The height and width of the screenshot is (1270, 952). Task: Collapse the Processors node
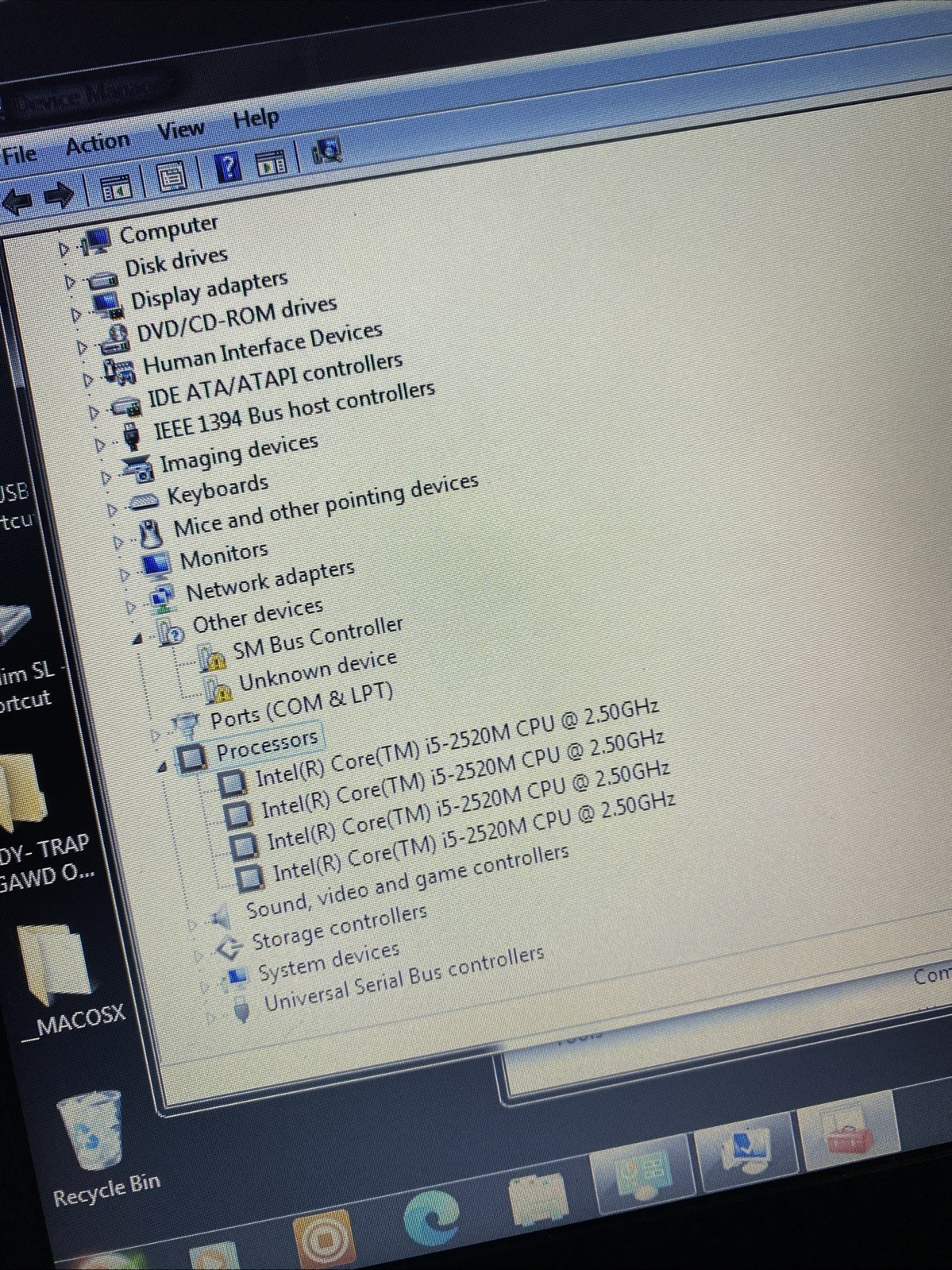[161, 766]
